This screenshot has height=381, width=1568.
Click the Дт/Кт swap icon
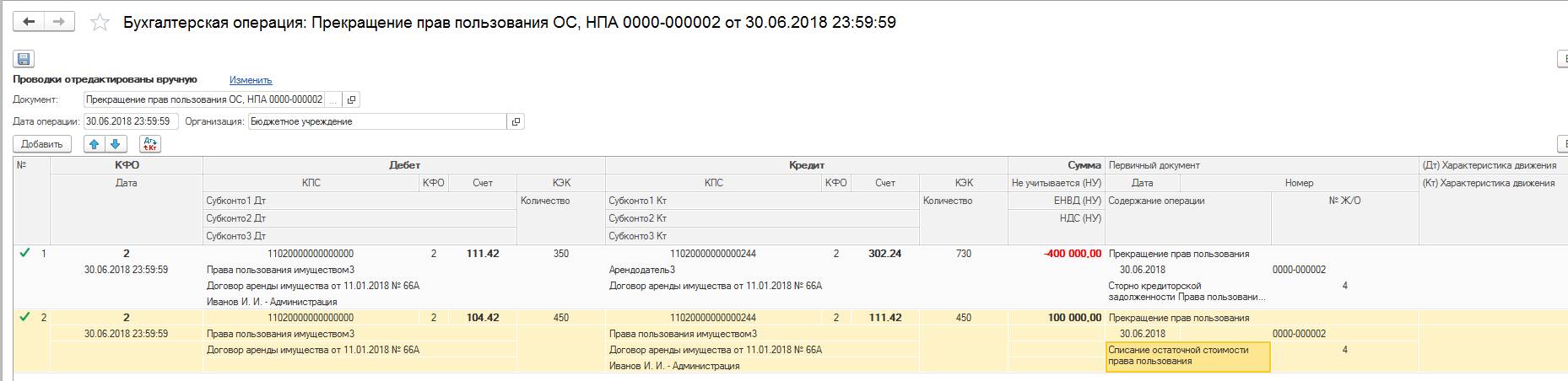click(150, 144)
